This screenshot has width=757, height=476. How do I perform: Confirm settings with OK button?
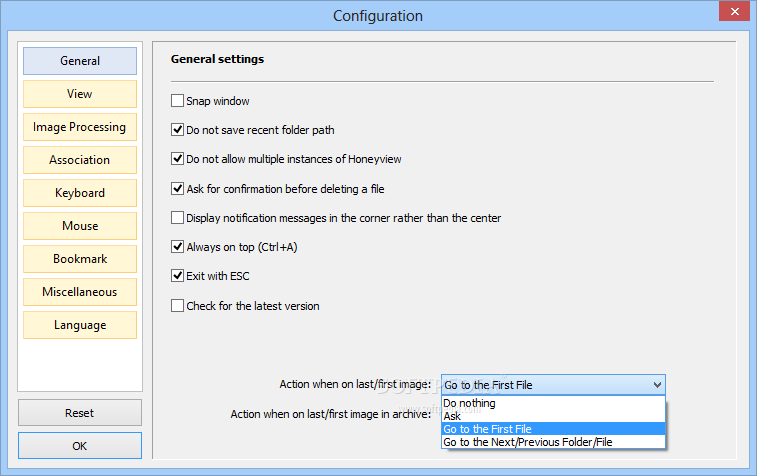point(80,446)
